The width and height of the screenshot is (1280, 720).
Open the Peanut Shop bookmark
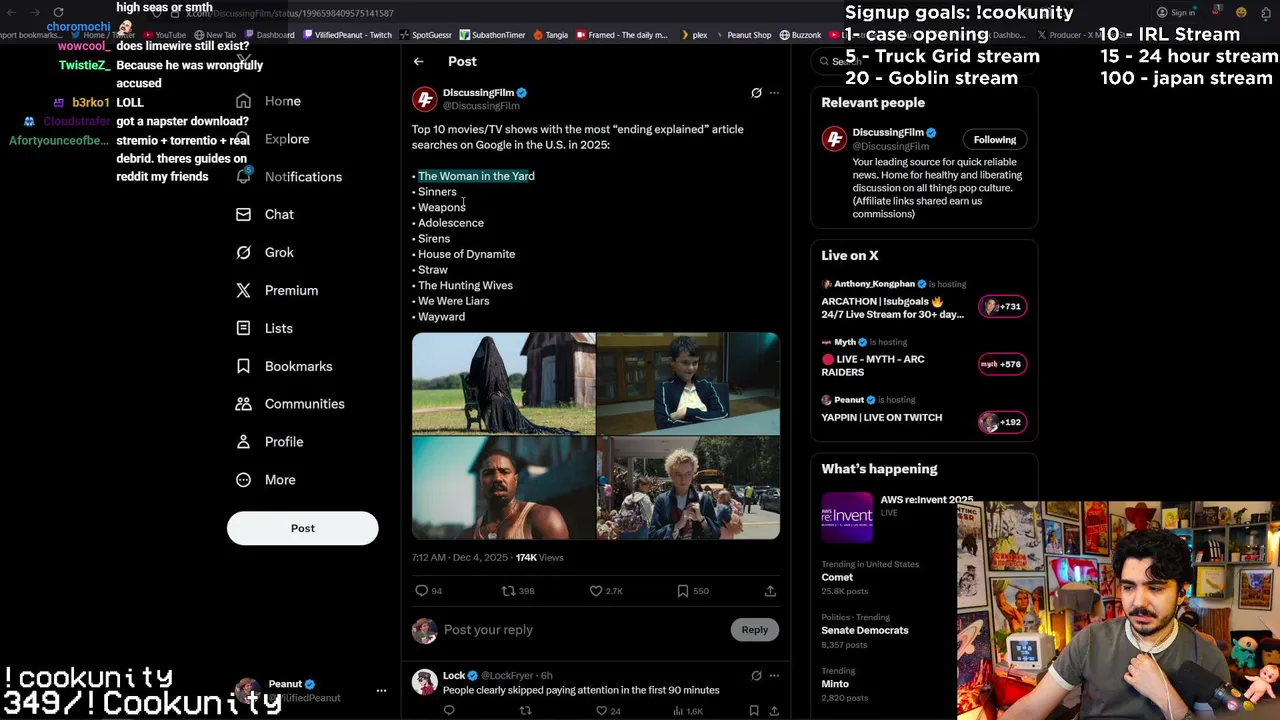click(x=743, y=35)
